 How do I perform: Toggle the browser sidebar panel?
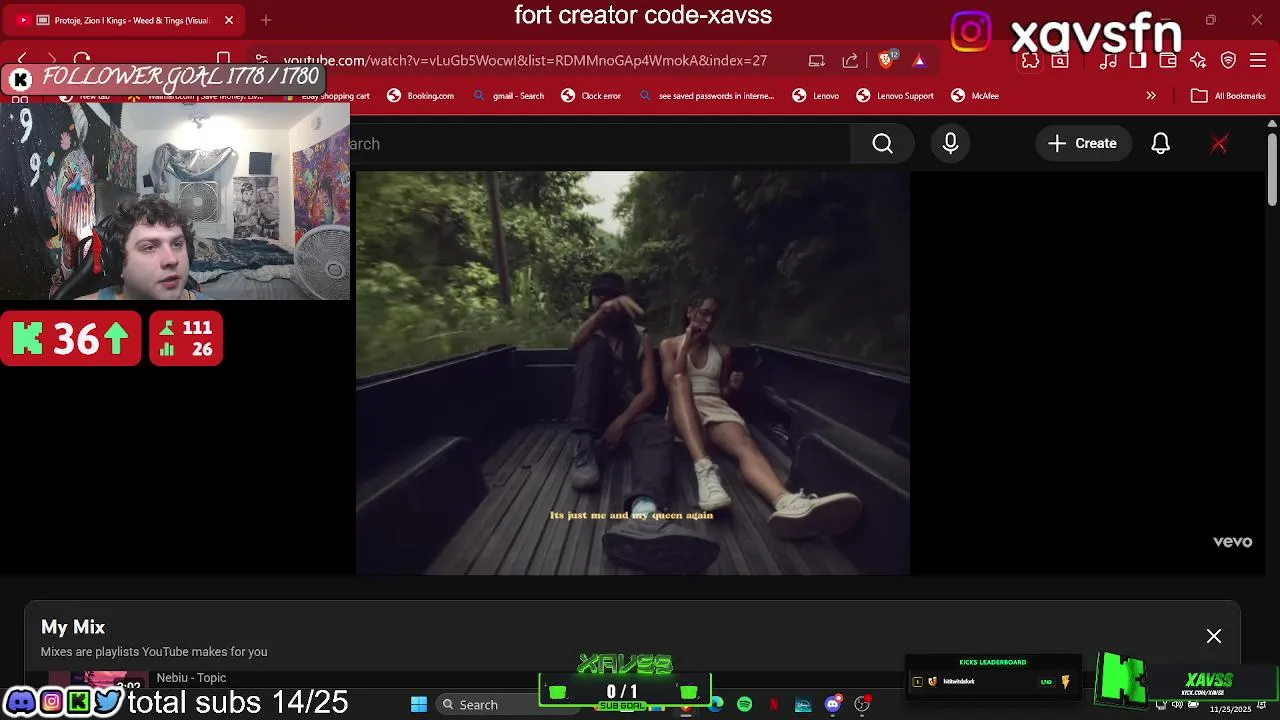click(x=1137, y=61)
